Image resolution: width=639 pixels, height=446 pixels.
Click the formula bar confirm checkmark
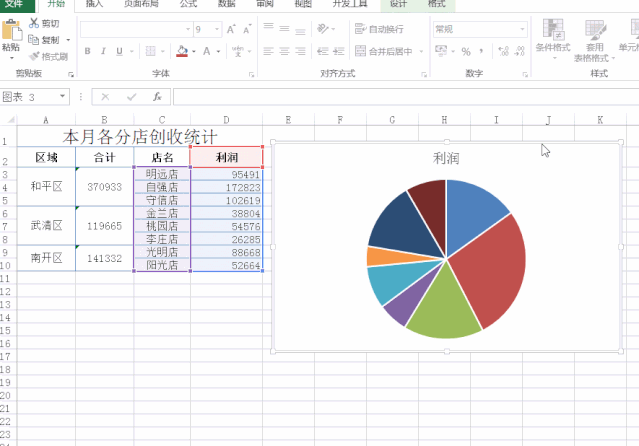tap(131, 97)
